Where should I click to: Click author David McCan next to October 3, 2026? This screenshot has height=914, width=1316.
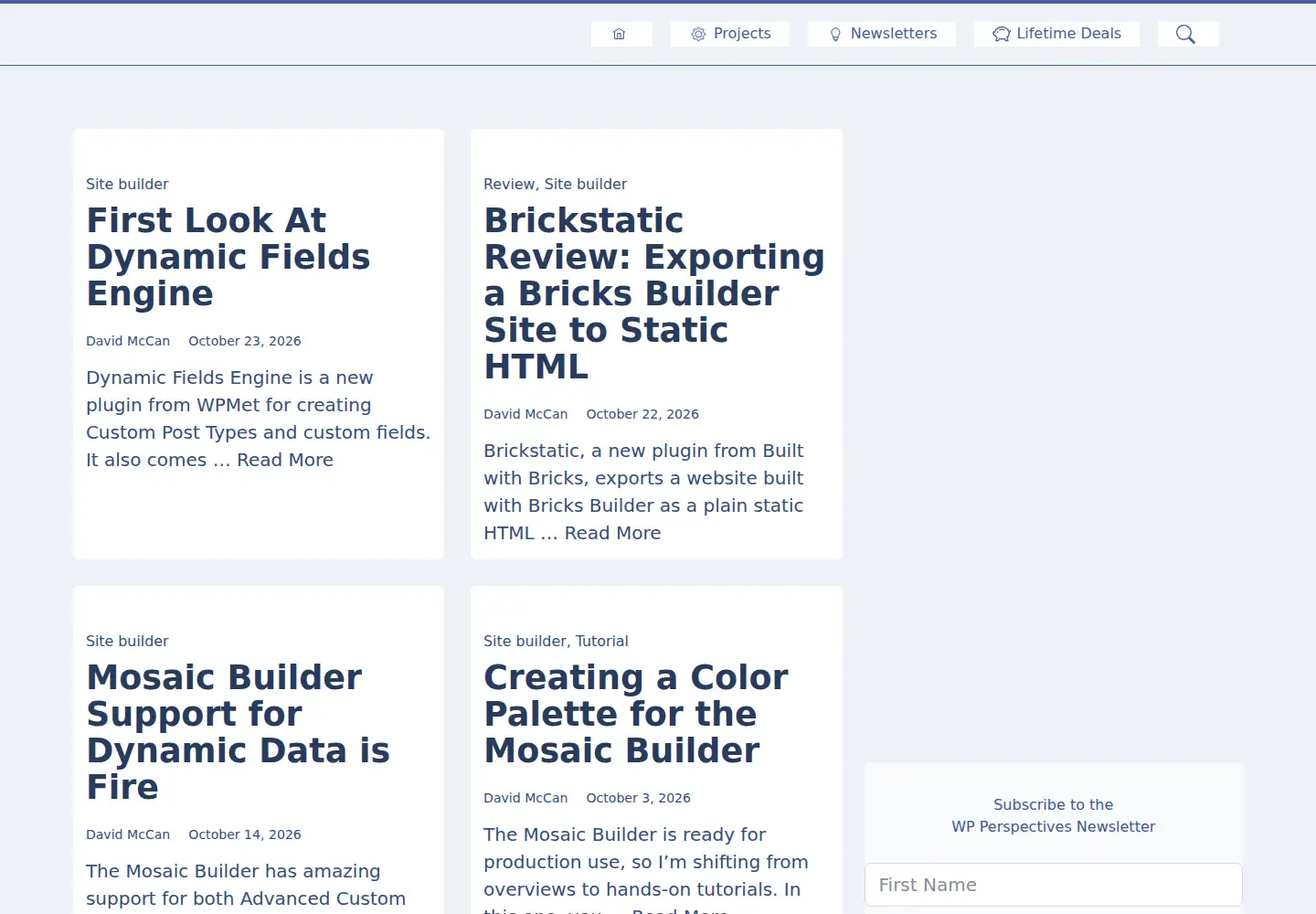[525, 798]
